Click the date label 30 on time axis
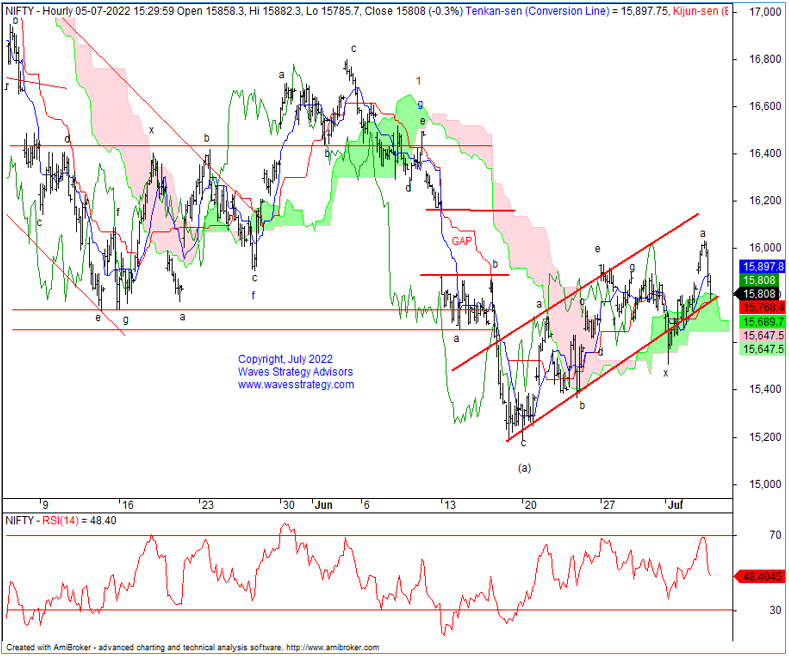The height and width of the screenshot is (658, 789). point(288,505)
